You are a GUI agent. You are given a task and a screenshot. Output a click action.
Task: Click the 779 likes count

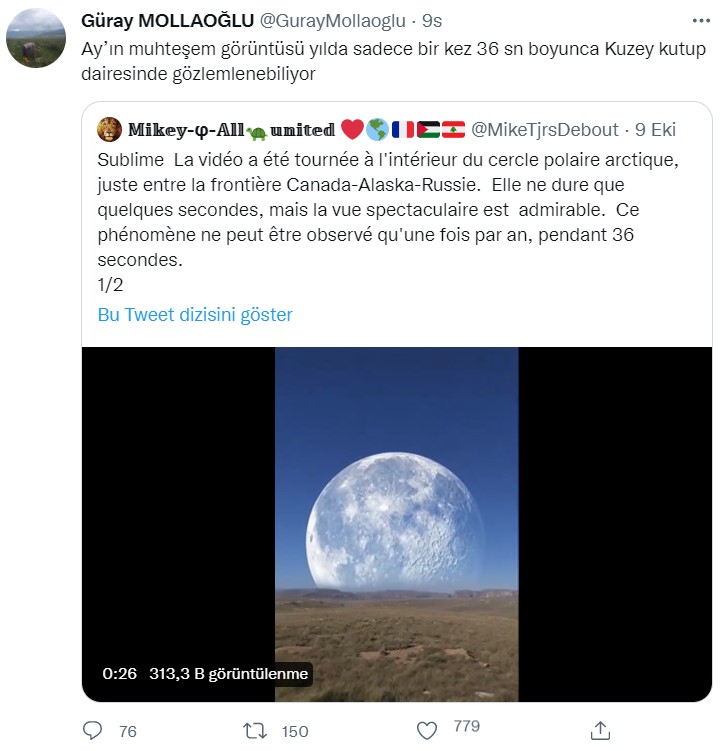pos(466,727)
